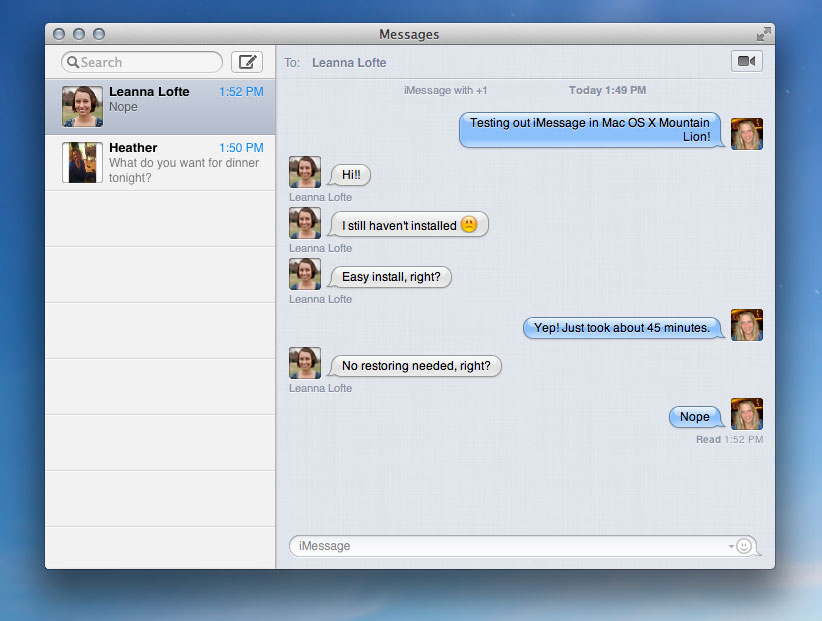This screenshot has width=822, height=621.
Task: Click the "Hi!!" message bubble
Action: click(x=350, y=175)
